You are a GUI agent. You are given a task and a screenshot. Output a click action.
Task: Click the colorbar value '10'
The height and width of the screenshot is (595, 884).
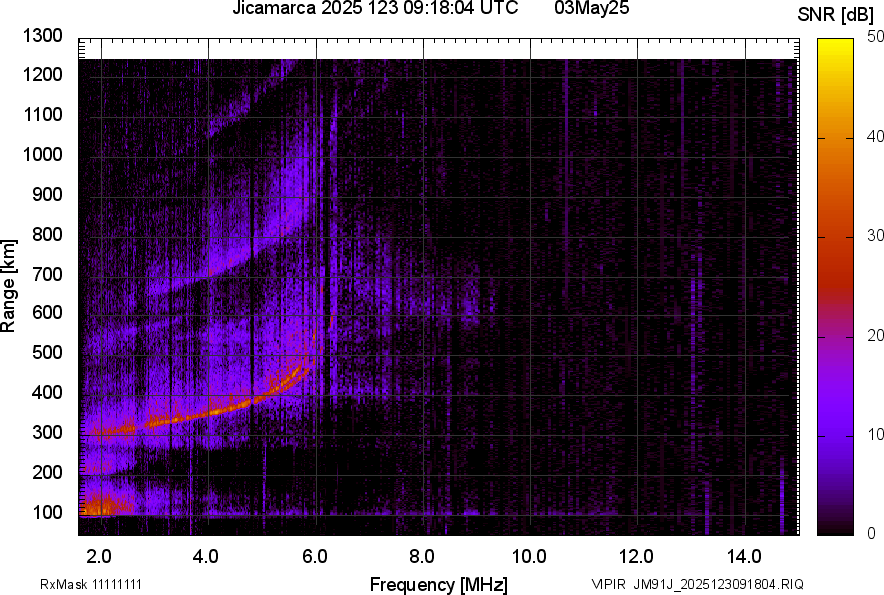(x=876, y=434)
